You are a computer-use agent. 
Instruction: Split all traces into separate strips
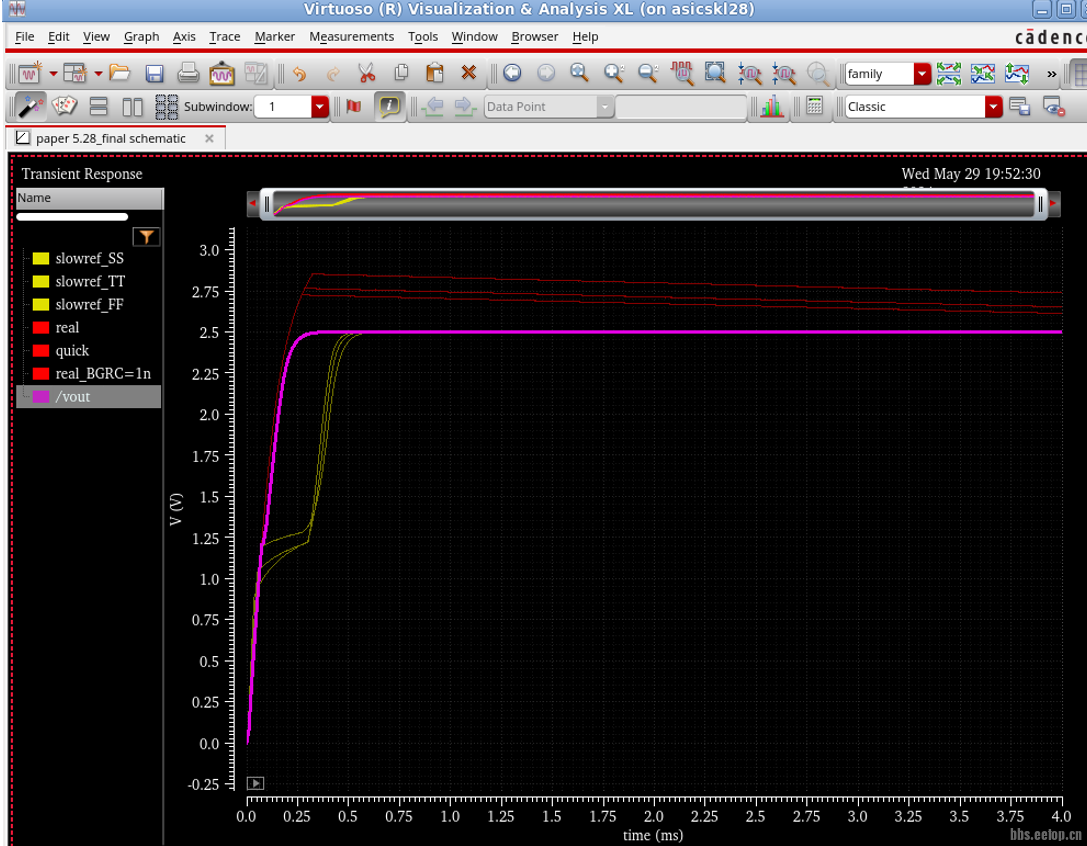click(x=948, y=73)
